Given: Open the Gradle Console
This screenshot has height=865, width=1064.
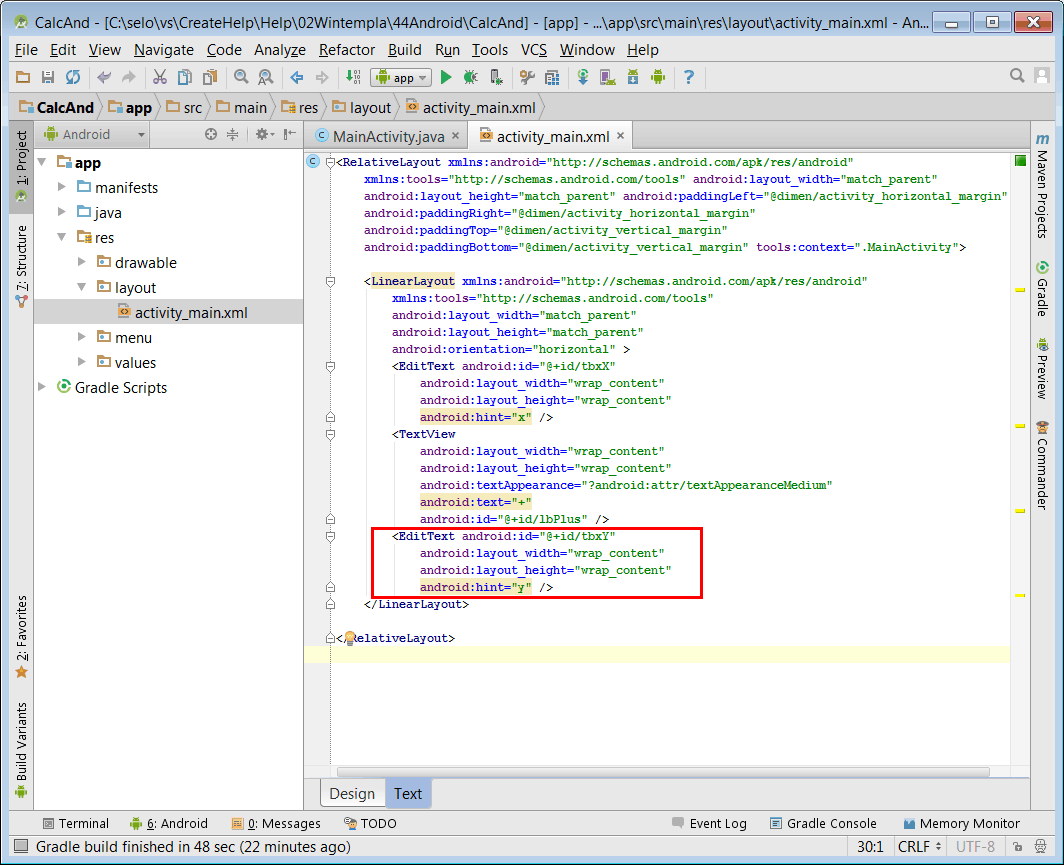Looking at the screenshot, I should 823,824.
